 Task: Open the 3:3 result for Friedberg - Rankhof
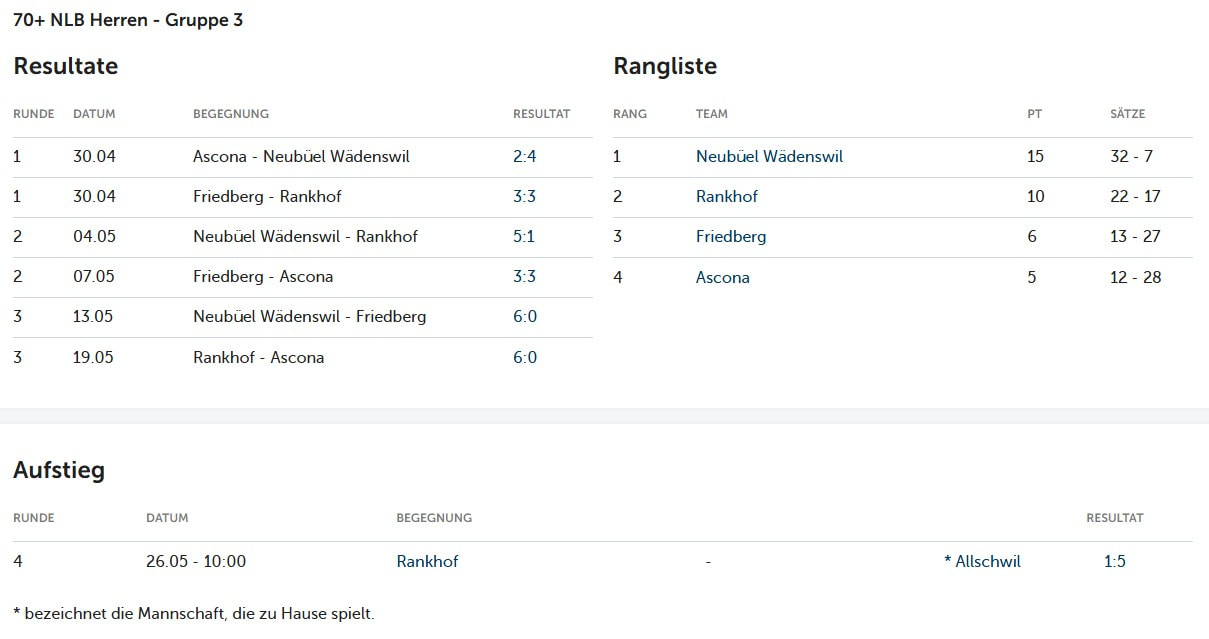click(525, 197)
